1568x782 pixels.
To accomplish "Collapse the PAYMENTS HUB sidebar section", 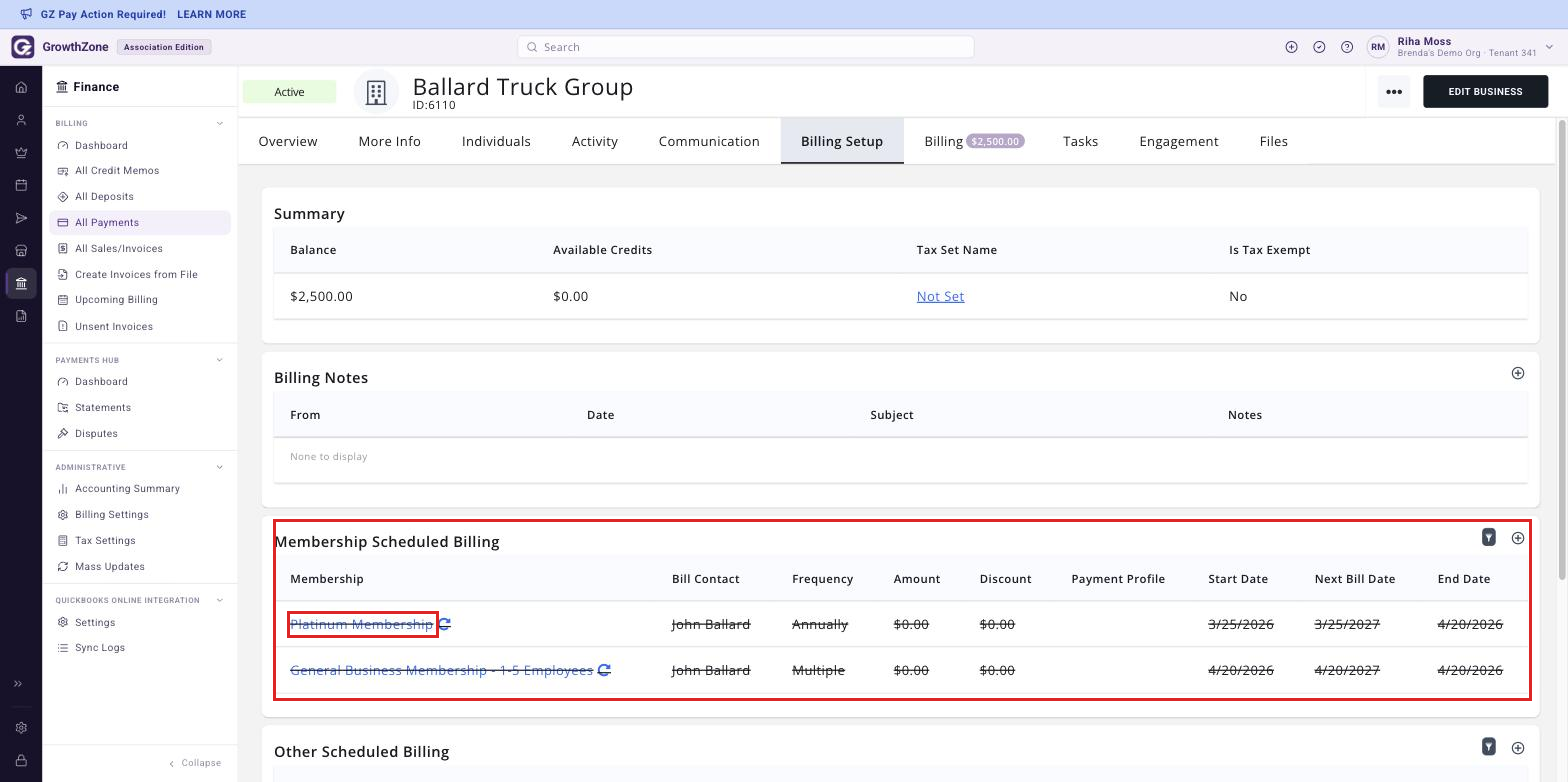I will (220, 360).
